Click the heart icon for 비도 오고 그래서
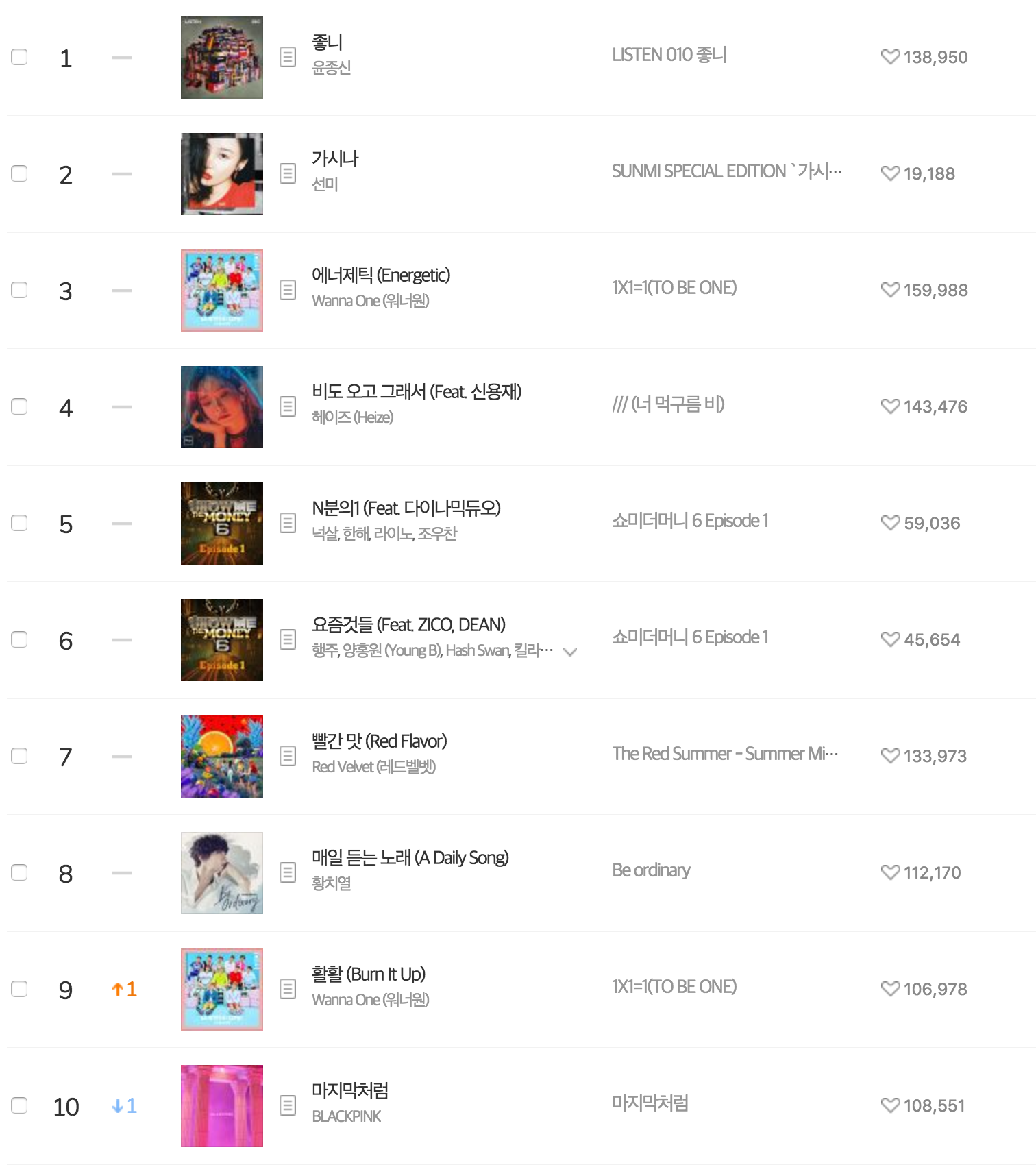Viewport: 1036px width, 1165px height. tap(890, 406)
